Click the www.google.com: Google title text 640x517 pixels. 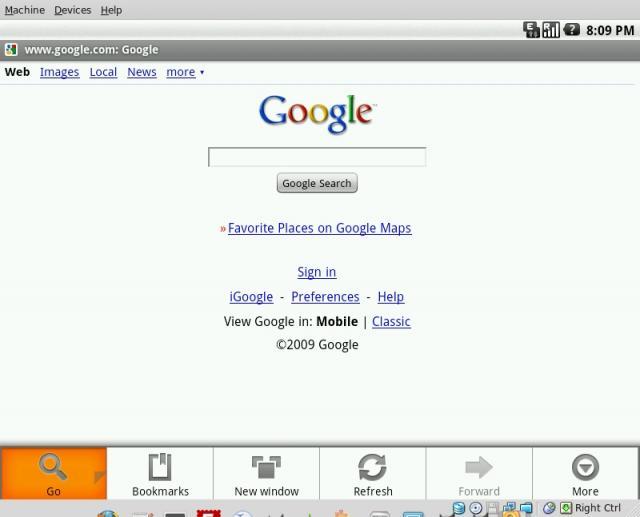[91, 50]
